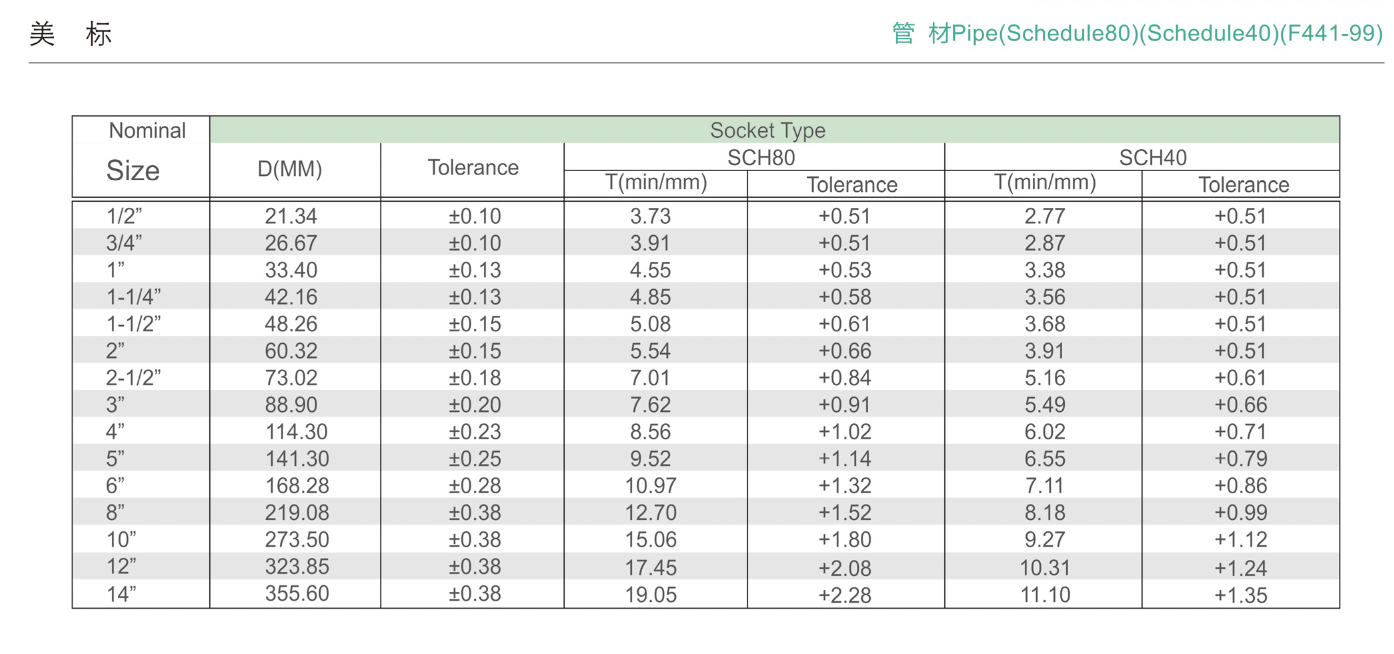Screen dimensions: 1394x654
Task: Click the Tolerance header beside D(MM)
Action: (x=473, y=169)
